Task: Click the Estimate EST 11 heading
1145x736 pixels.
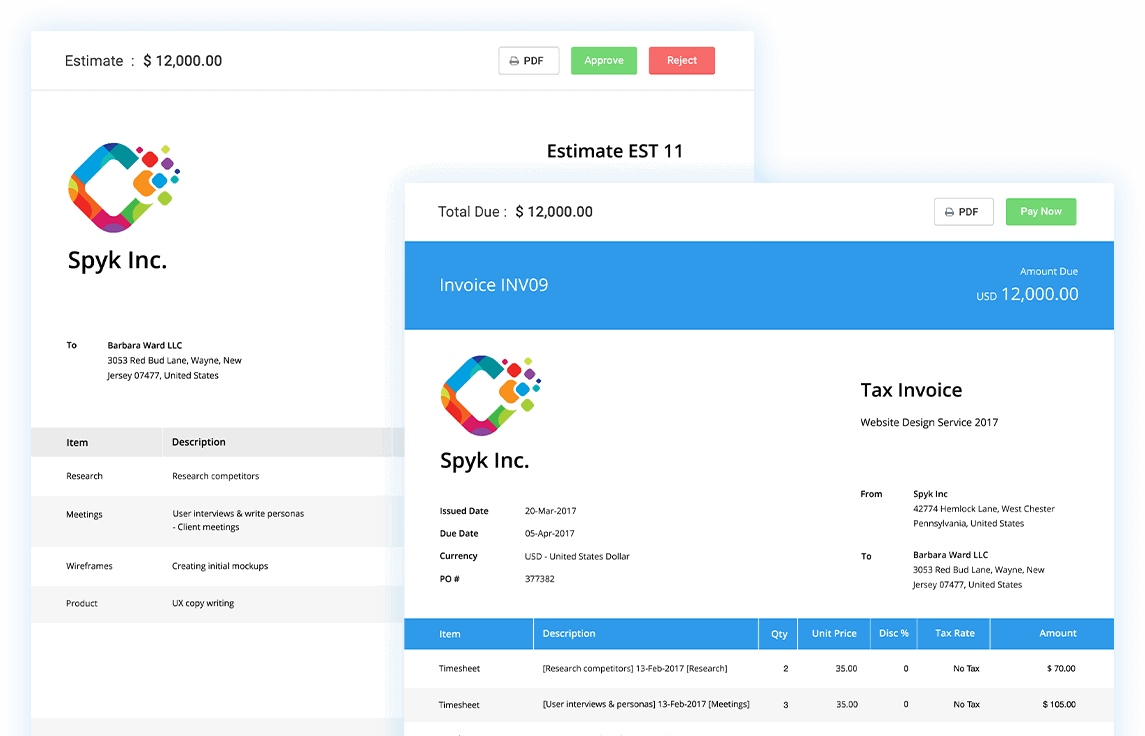Action: pos(614,151)
